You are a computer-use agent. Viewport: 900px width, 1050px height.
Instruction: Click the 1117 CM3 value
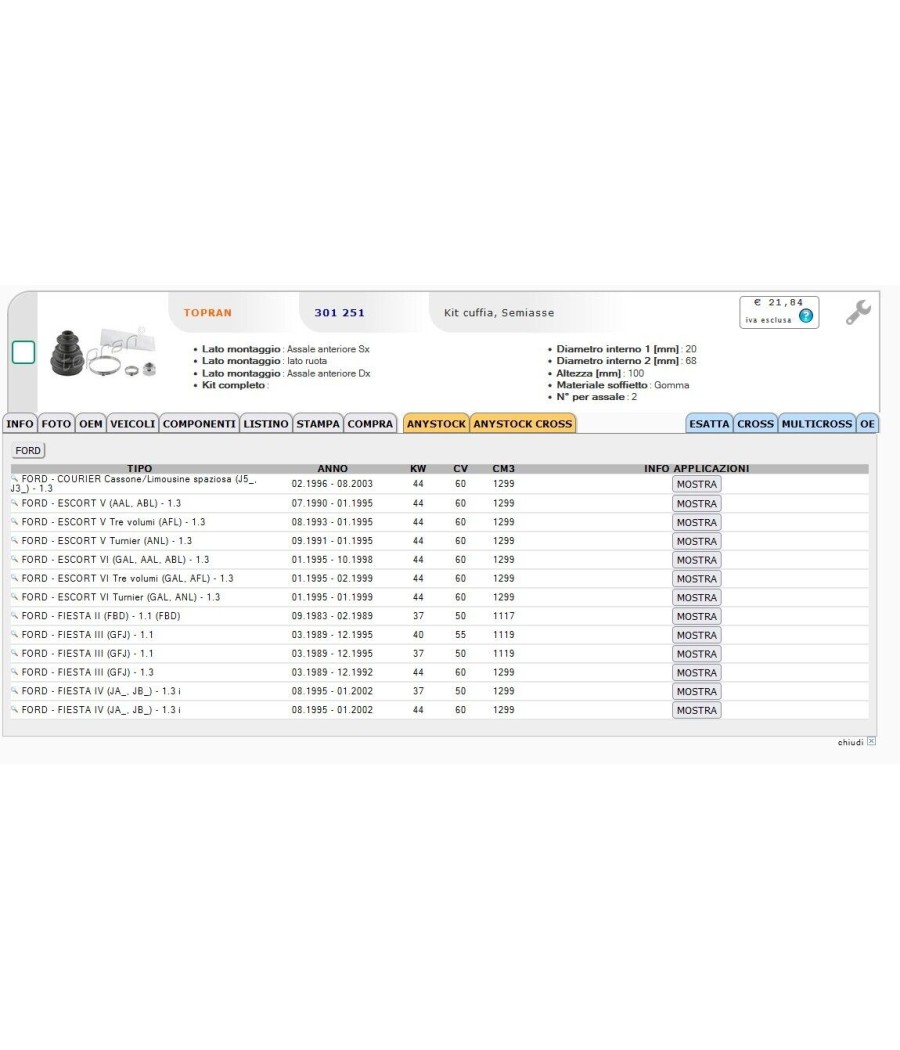coord(504,615)
